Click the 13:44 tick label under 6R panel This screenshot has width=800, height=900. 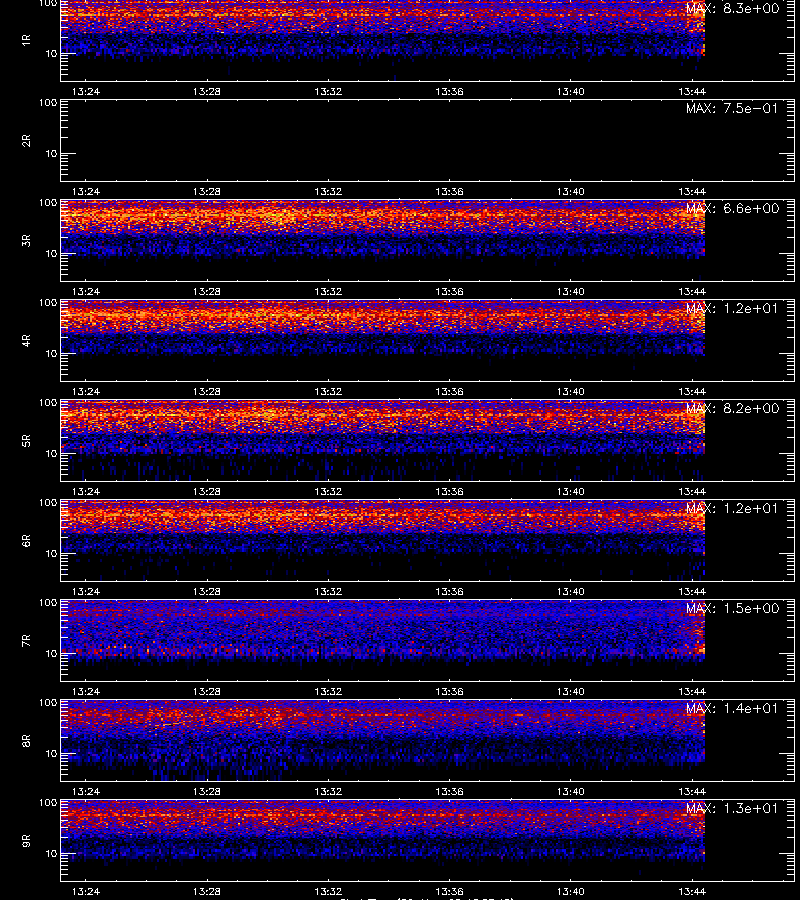[x=692, y=591]
